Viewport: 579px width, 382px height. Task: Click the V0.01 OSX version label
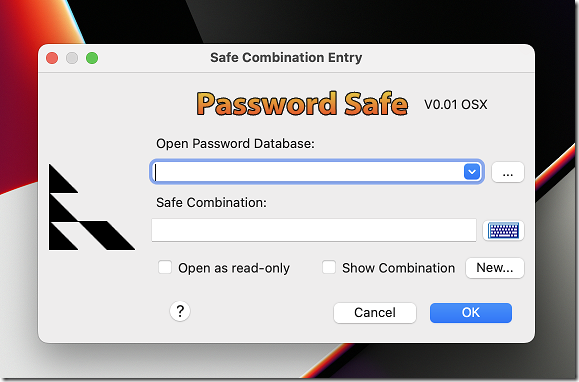456,105
